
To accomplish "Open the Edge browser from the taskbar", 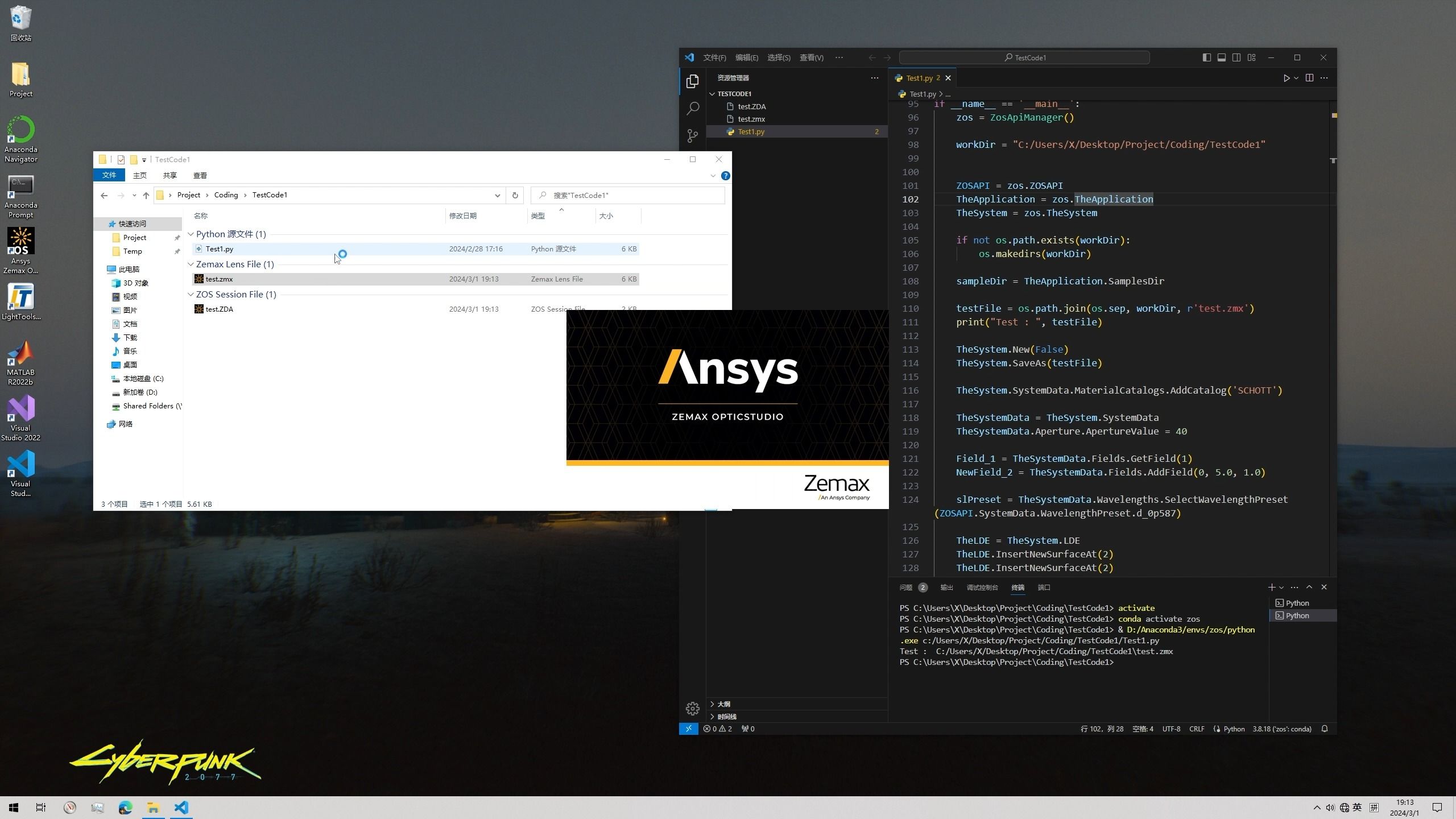I will point(125,808).
